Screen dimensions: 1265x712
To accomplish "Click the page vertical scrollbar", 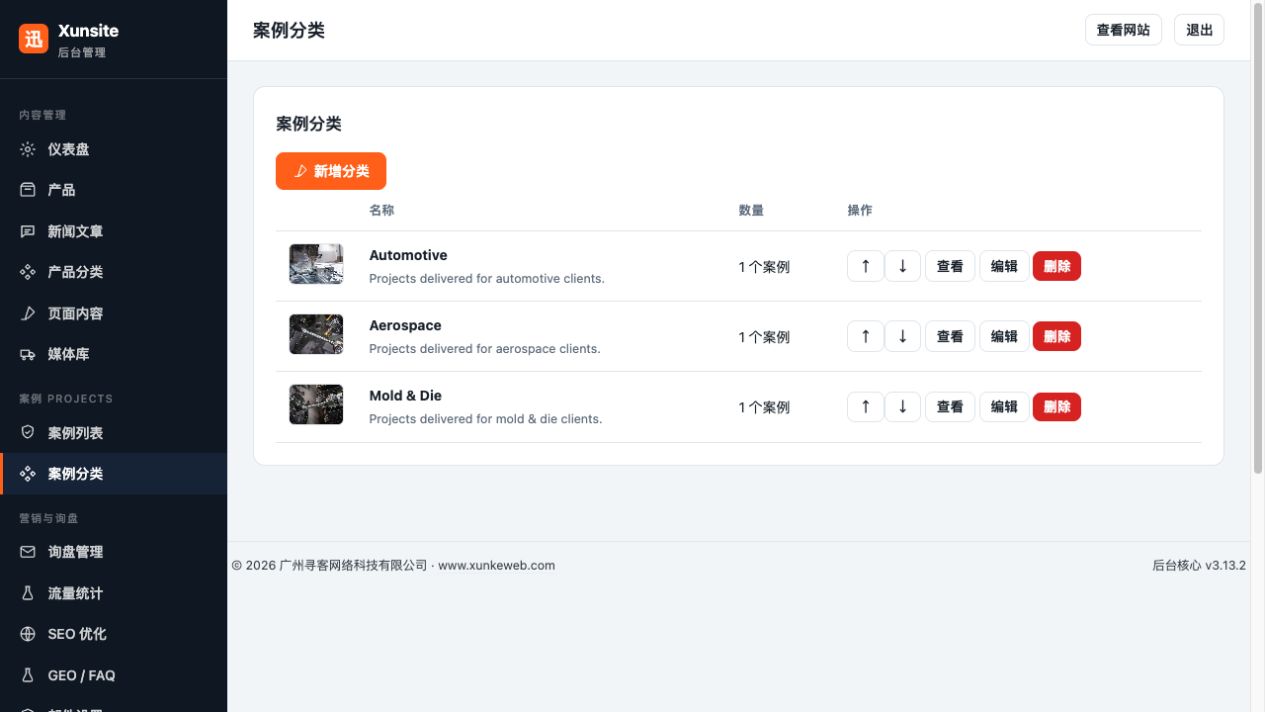I will coord(1258,237).
